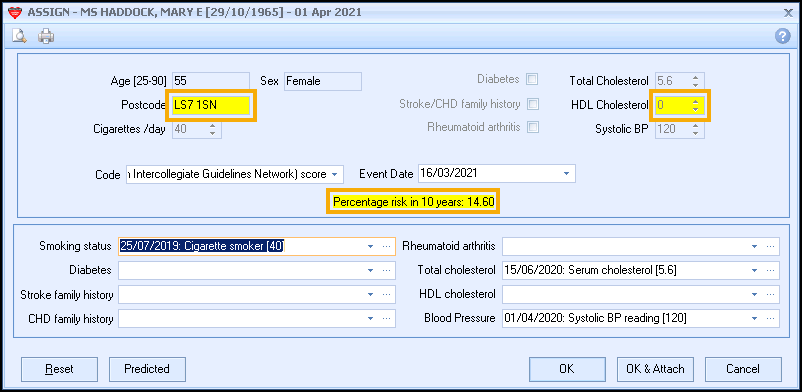Click ellipsis button beside HDL cholesterol
Image resolution: width=802 pixels, height=392 pixels.
point(771,294)
